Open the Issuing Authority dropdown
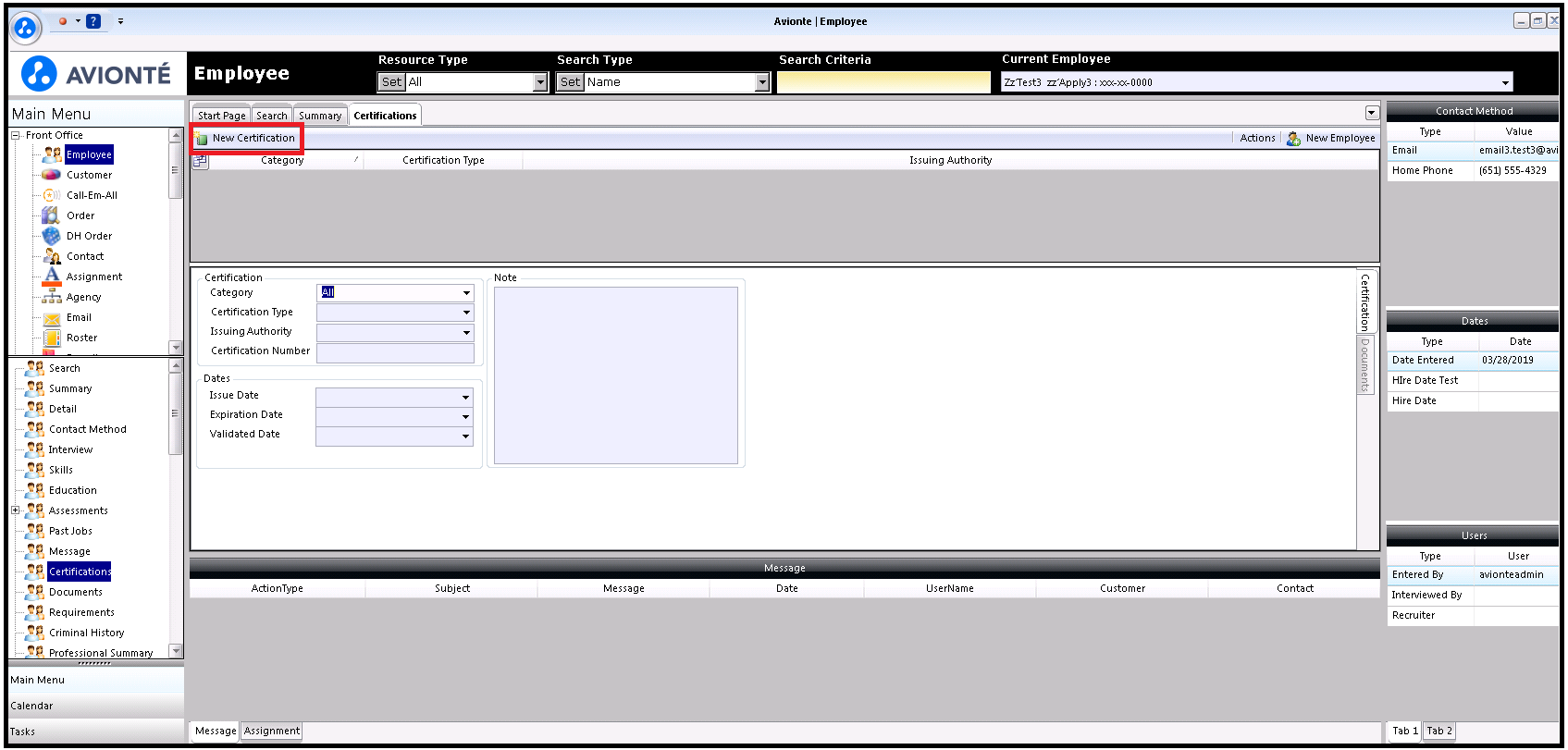 click(466, 332)
